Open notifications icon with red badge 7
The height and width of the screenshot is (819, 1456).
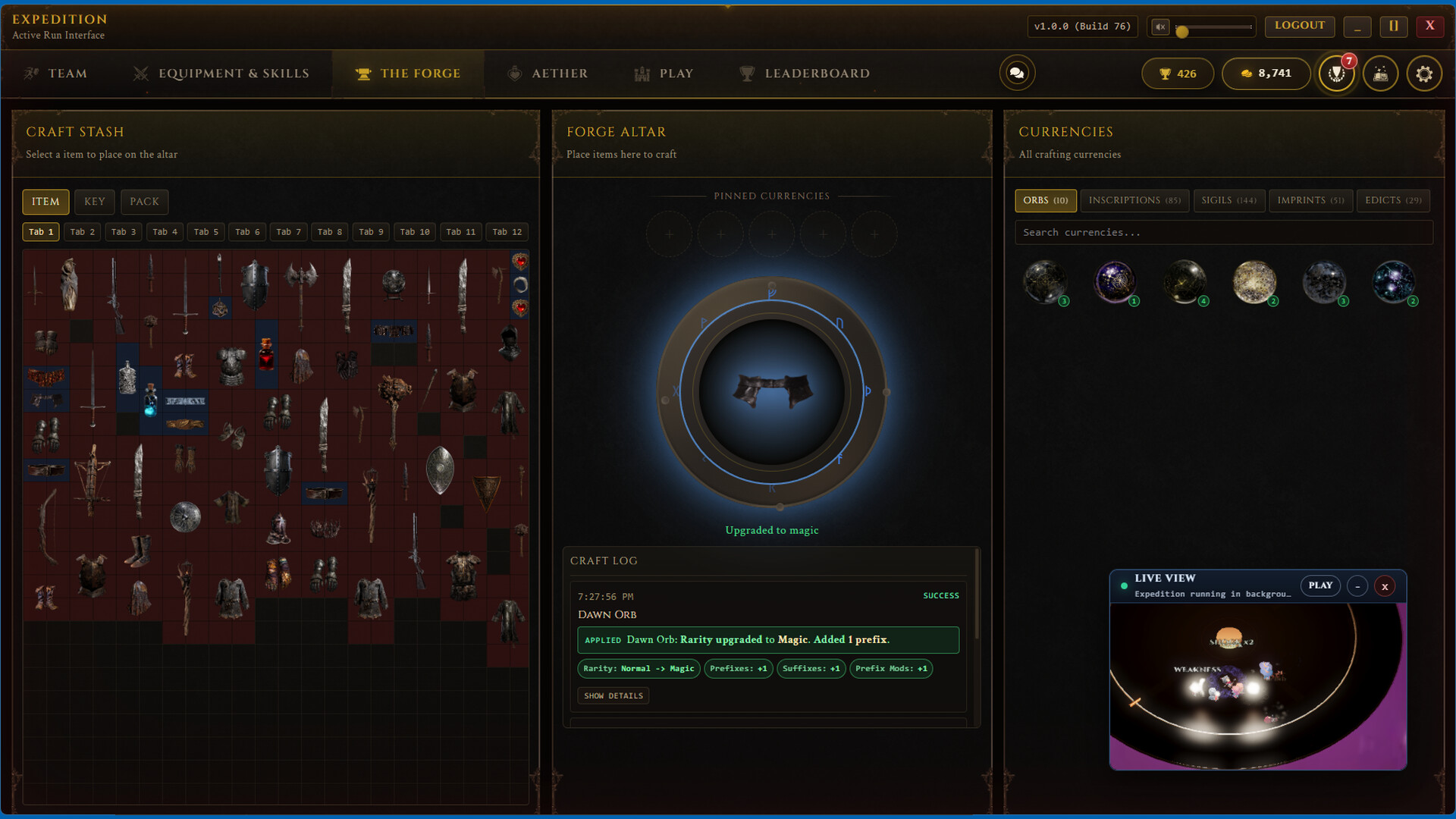(1337, 74)
